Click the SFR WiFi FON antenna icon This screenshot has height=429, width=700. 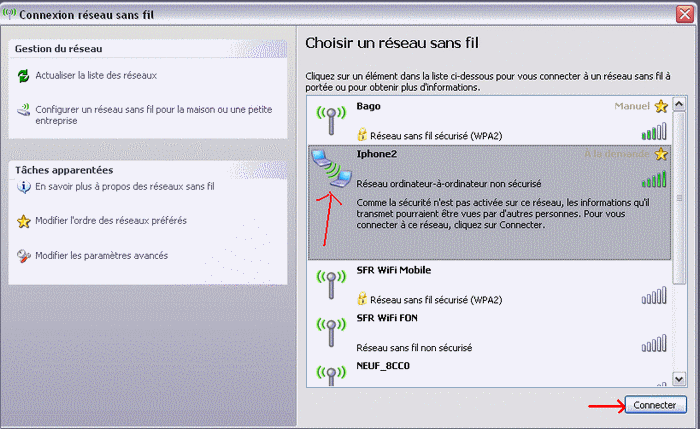(x=331, y=332)
